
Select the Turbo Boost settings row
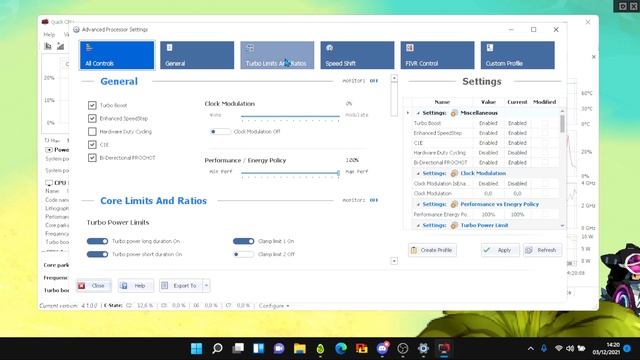(x=485, y=123)
